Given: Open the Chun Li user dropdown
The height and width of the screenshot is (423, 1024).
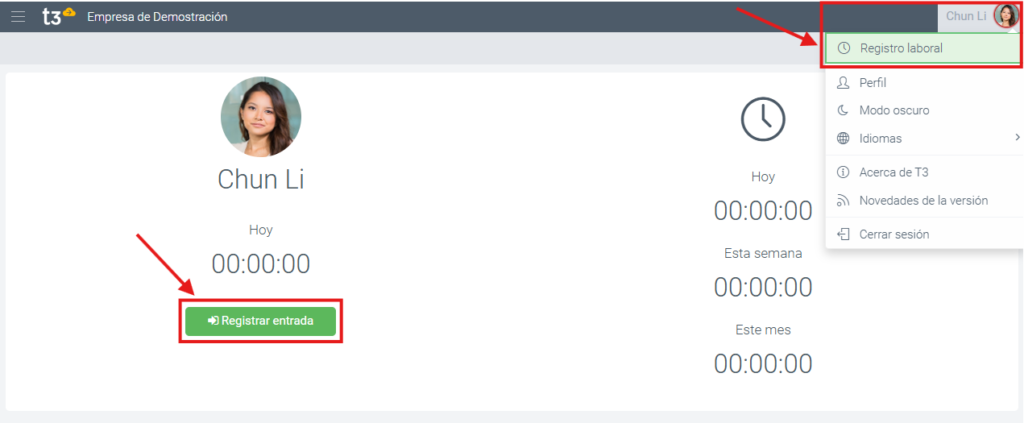Looking at the screenshot, I should tap(965, 16).
